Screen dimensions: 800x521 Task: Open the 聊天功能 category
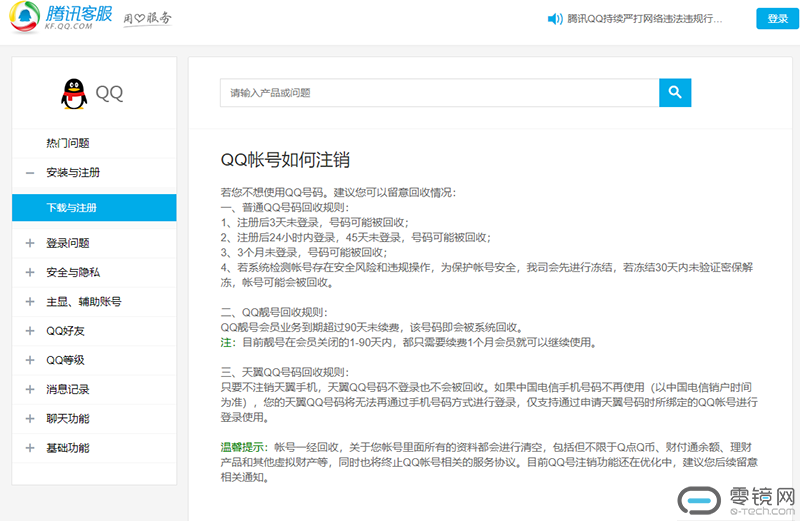(x=68, y=418)
